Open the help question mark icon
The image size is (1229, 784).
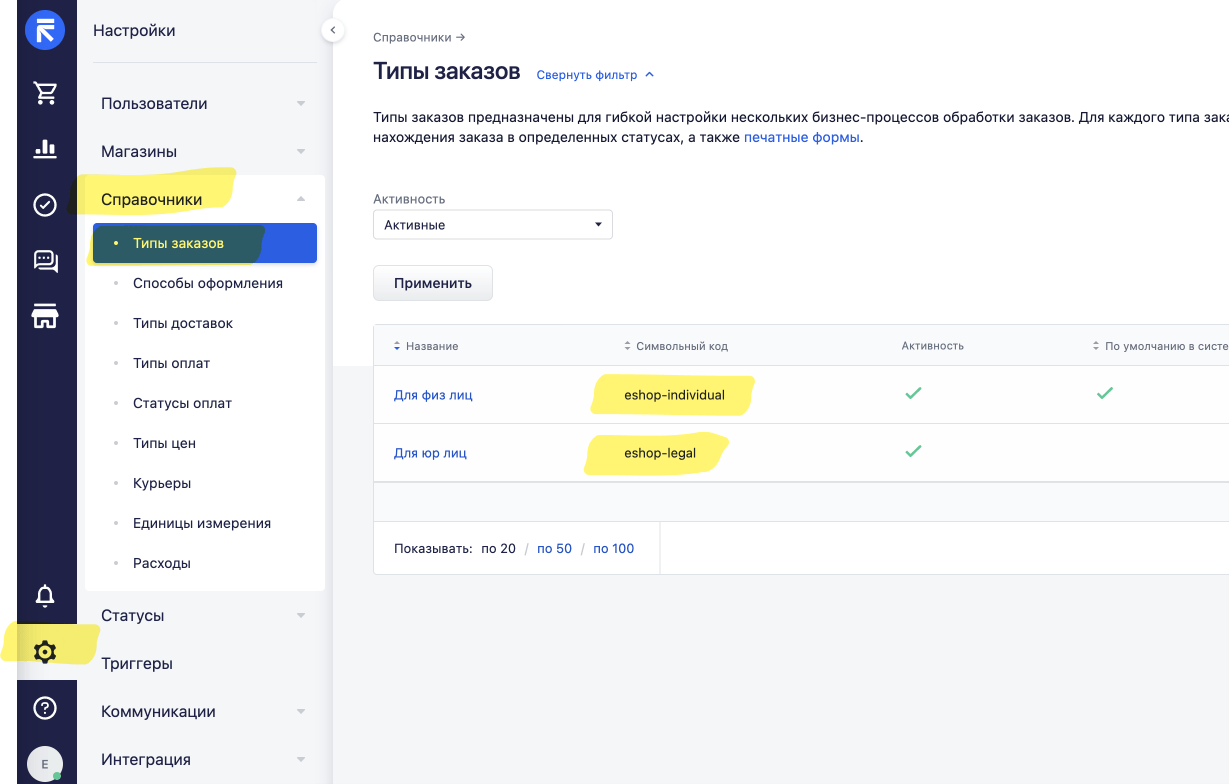[x=45, y=708]
